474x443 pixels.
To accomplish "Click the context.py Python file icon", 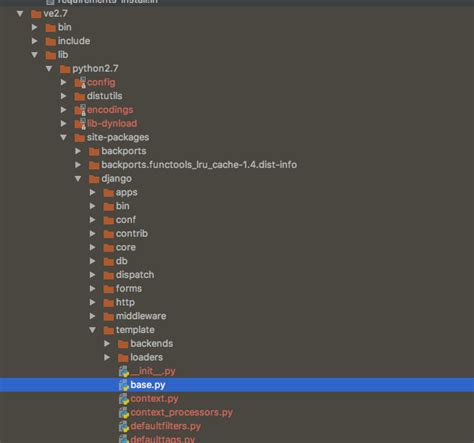I will coord(124,399).
